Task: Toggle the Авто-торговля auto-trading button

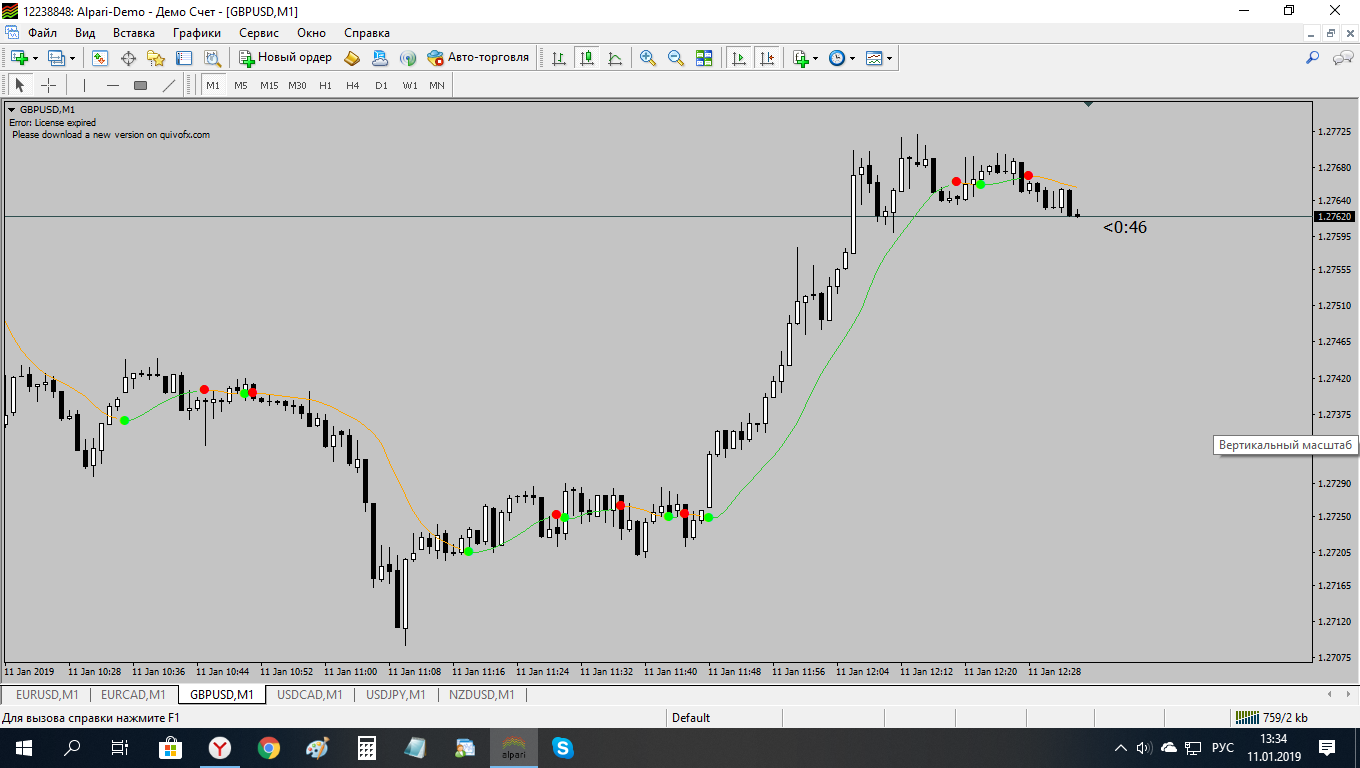Action: 478,58
